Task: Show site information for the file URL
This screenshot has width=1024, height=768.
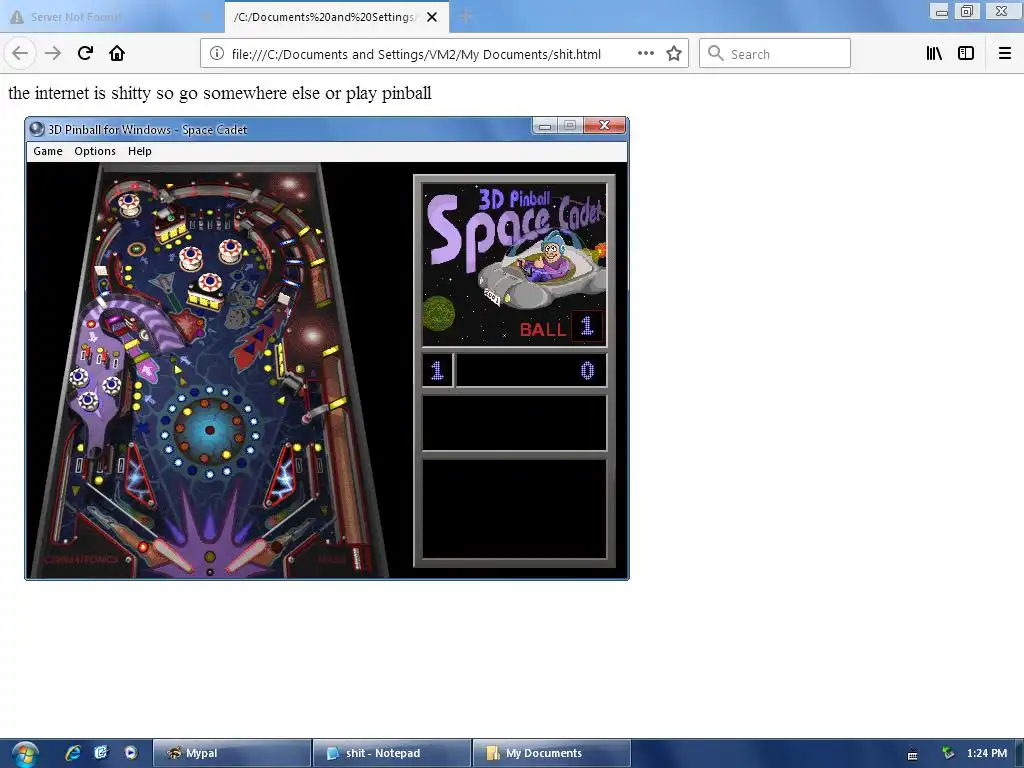Action: [217, 54]
